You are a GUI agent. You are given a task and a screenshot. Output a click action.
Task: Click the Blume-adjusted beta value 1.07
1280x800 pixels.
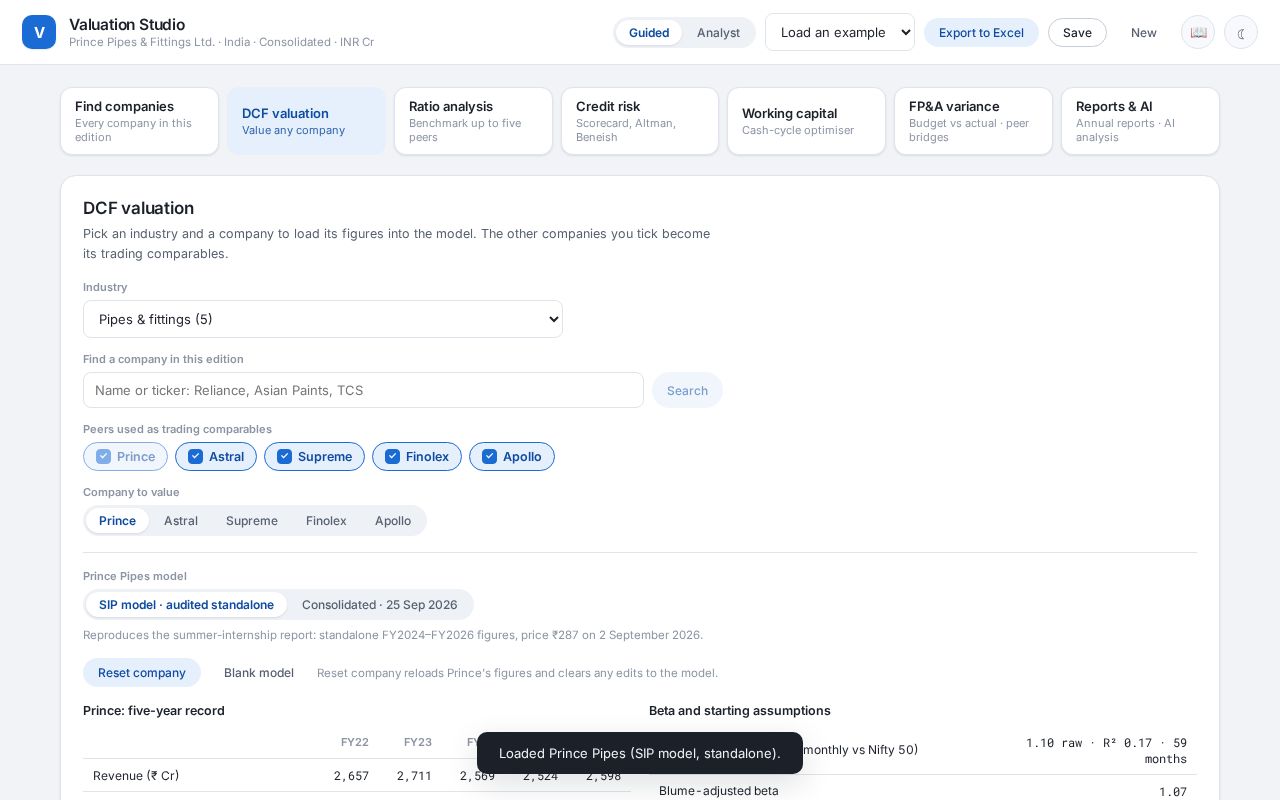1173,791
